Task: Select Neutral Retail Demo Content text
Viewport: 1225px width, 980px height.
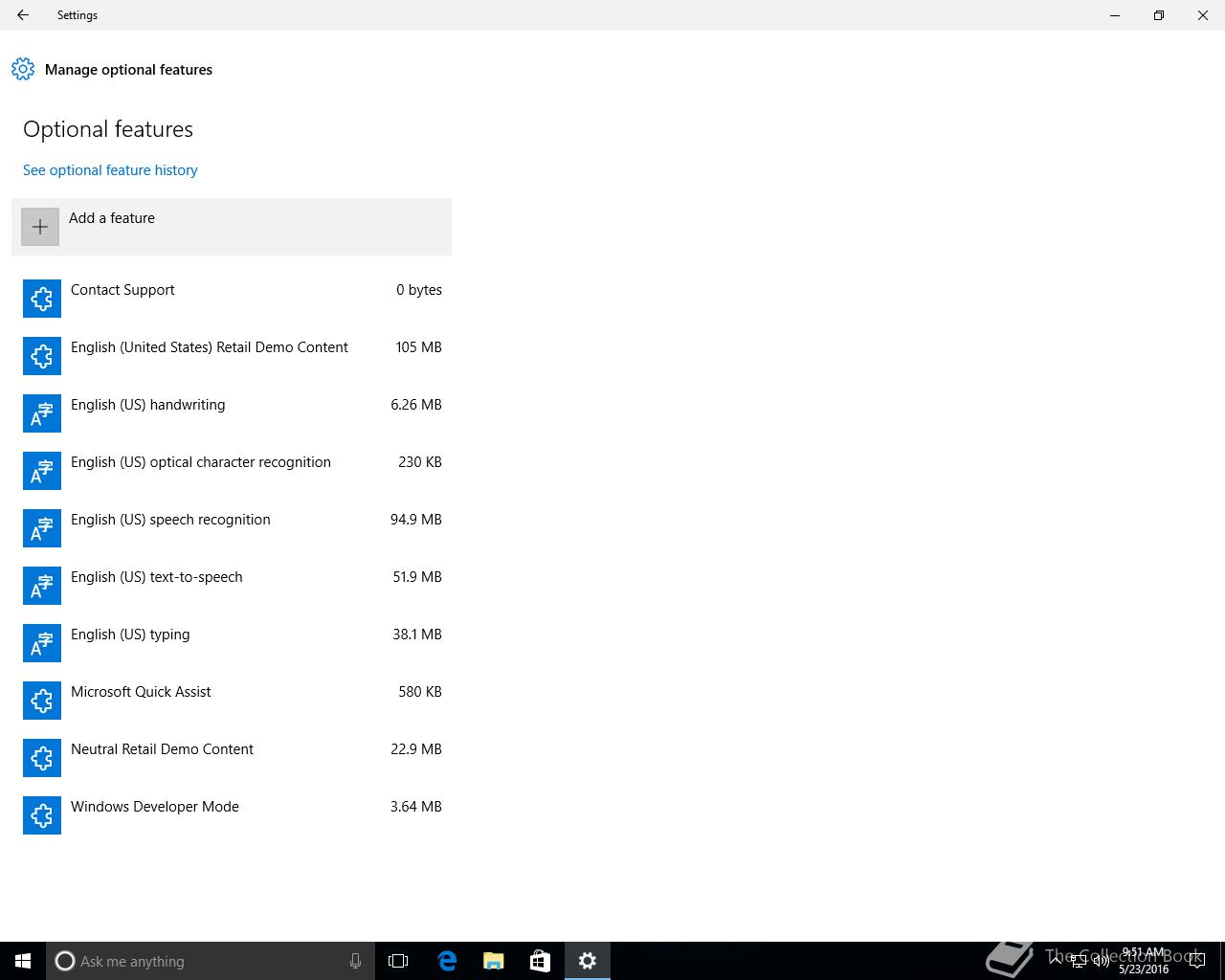Action: point(162,749)
